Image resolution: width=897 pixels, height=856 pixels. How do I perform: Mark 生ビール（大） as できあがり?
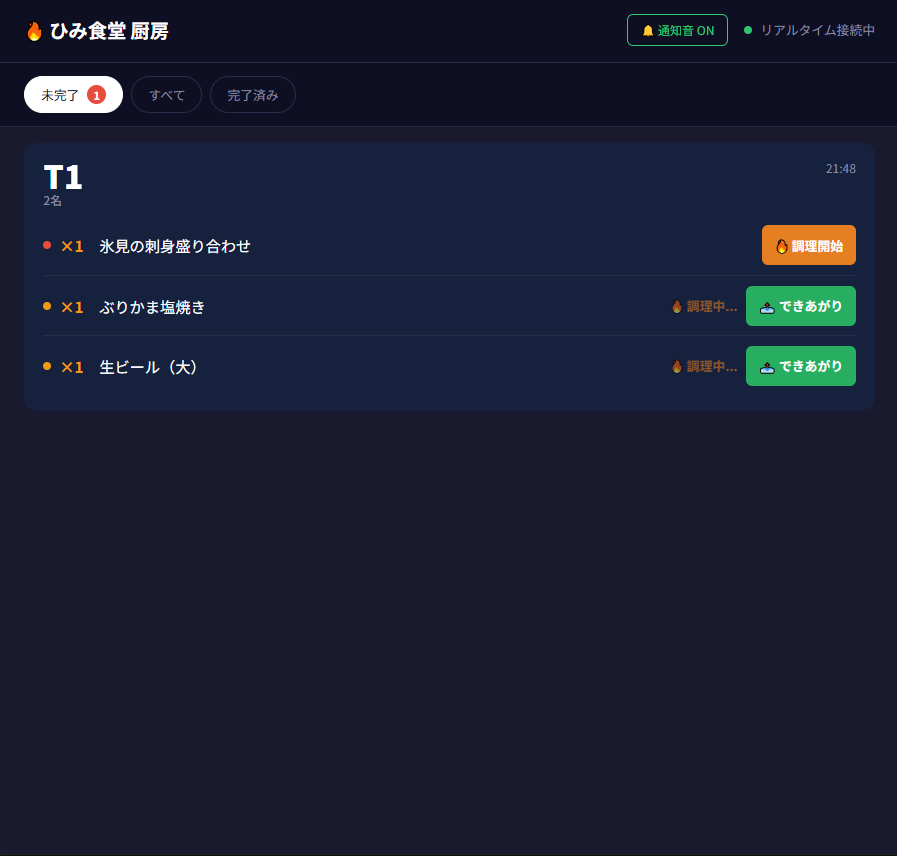tap(800, 366)
